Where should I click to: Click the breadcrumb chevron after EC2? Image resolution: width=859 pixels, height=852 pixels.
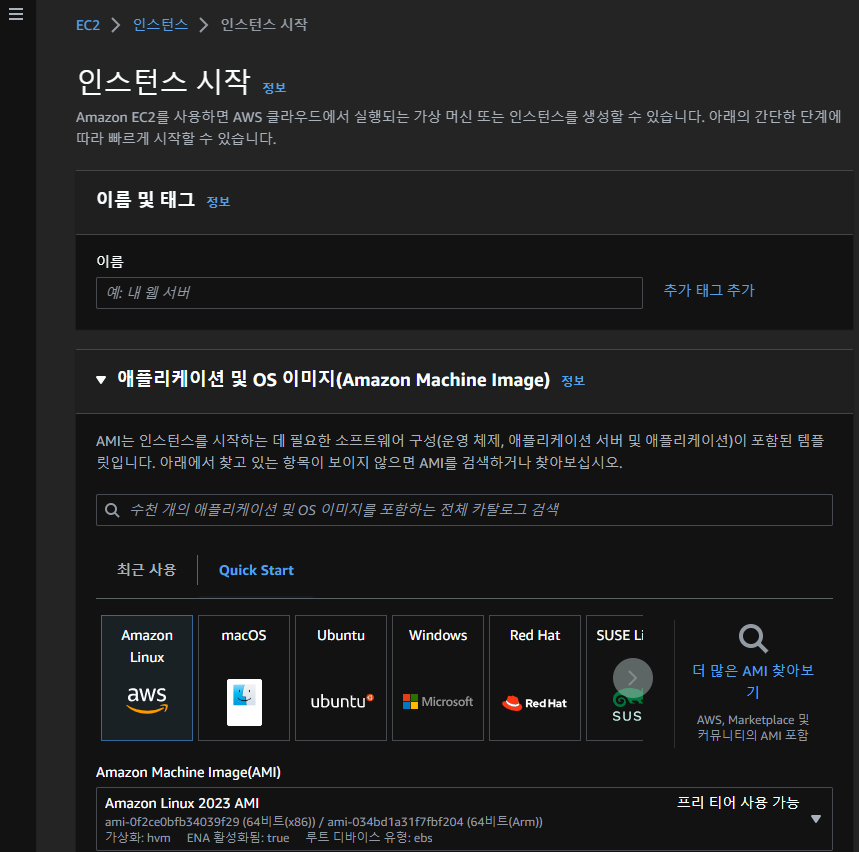116,25
